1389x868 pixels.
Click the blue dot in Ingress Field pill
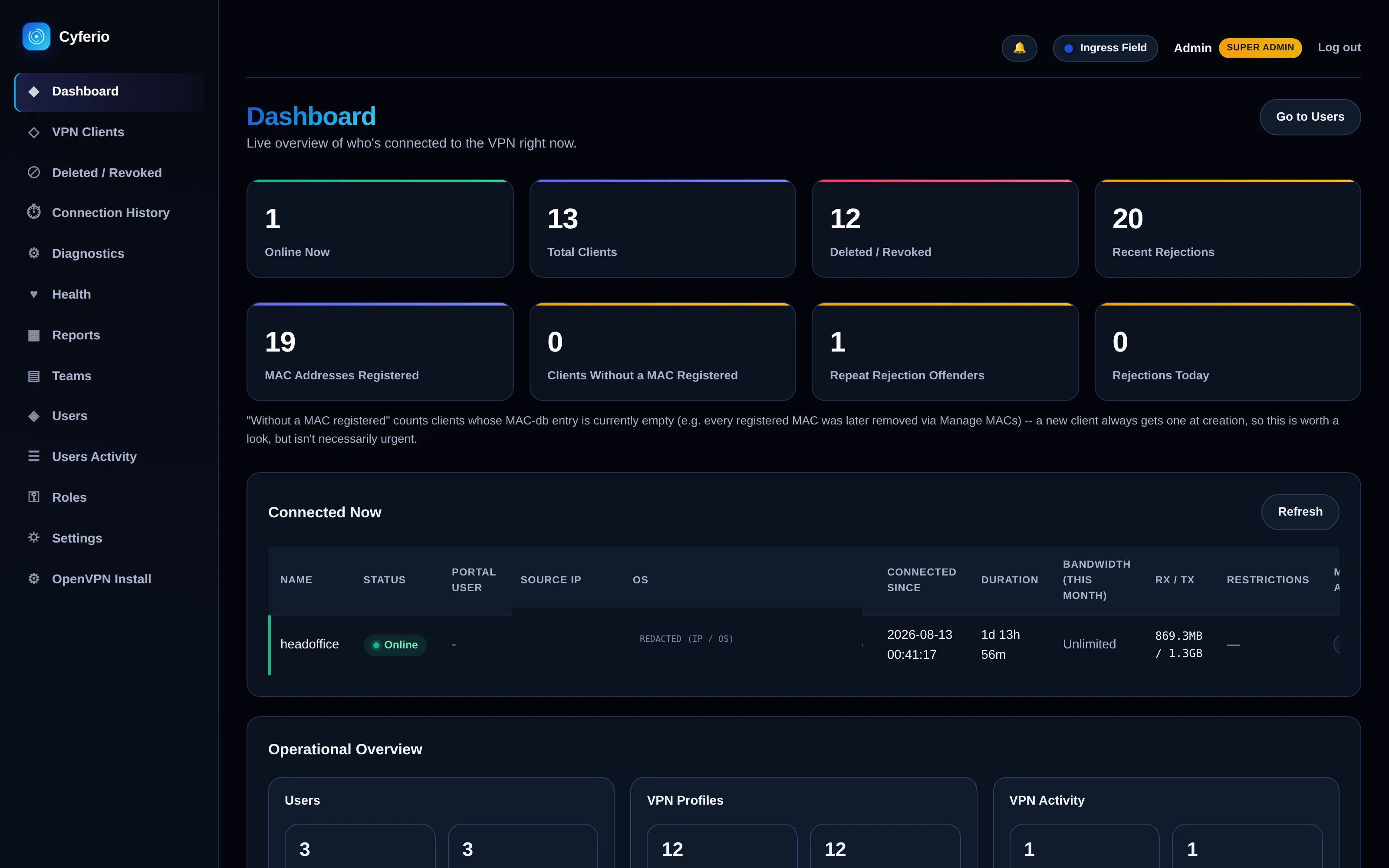1069,48
